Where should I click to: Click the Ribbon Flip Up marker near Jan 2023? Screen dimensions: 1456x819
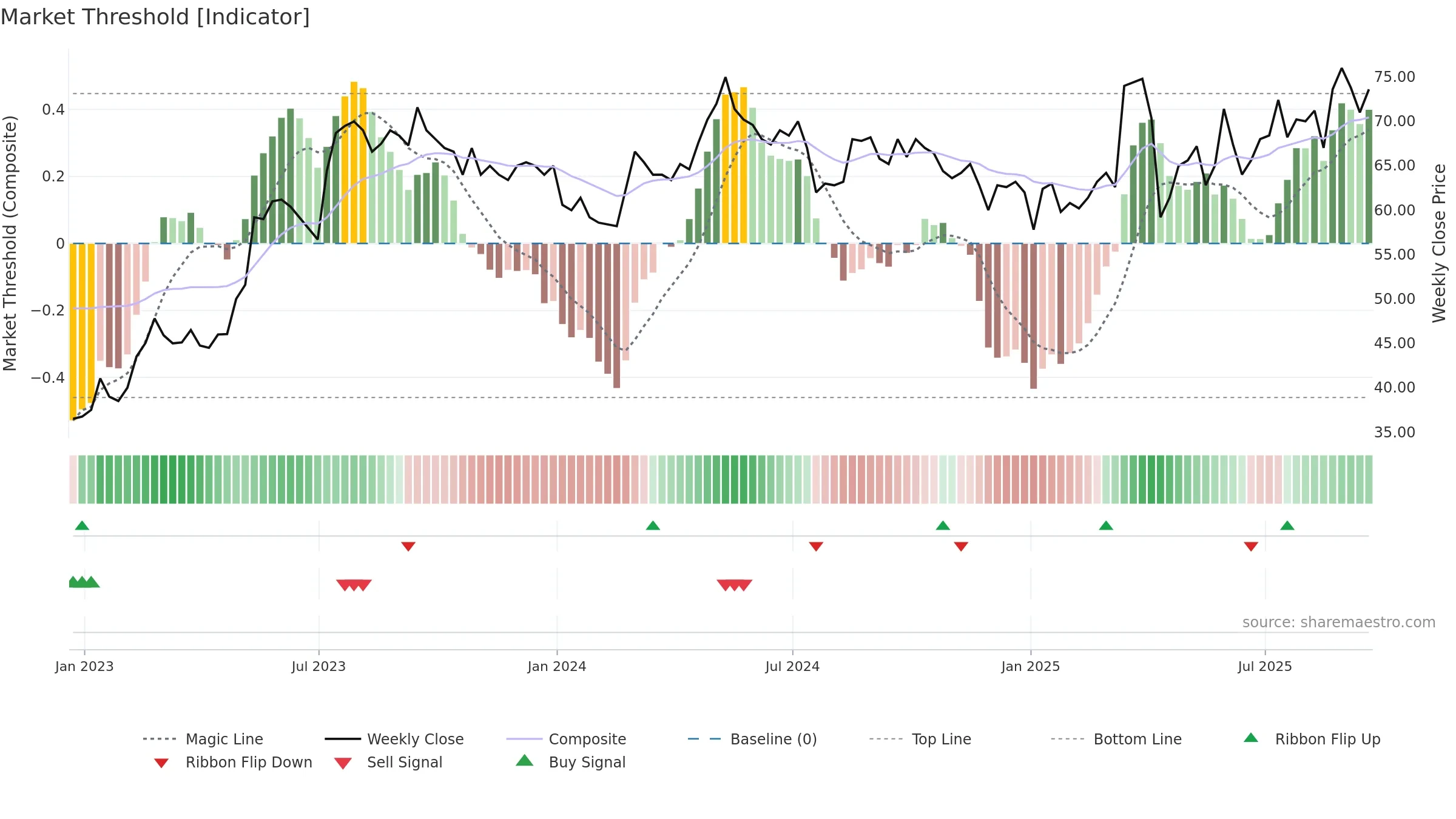pos(82,525)
